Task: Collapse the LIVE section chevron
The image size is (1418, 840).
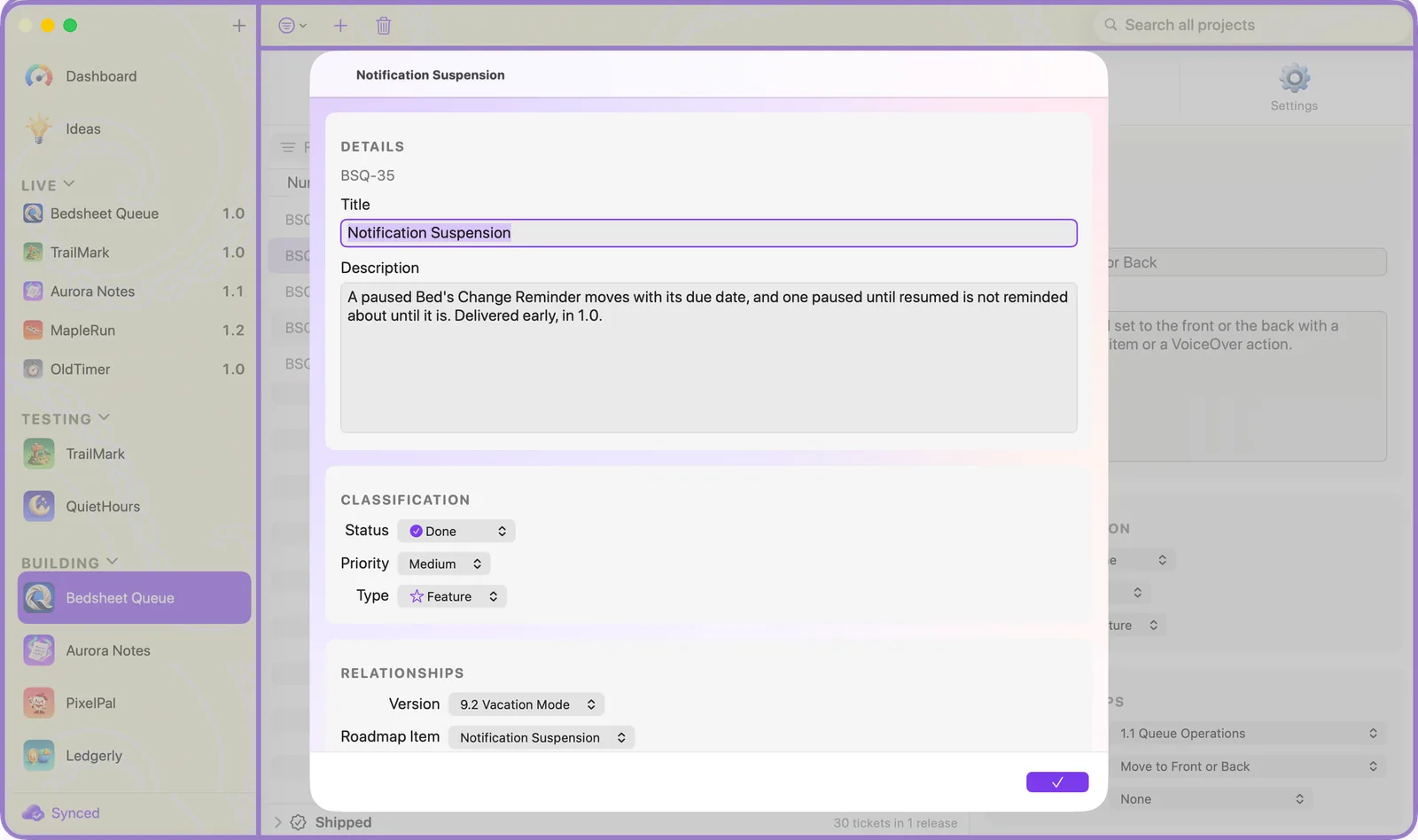Action: click(69, 184)
